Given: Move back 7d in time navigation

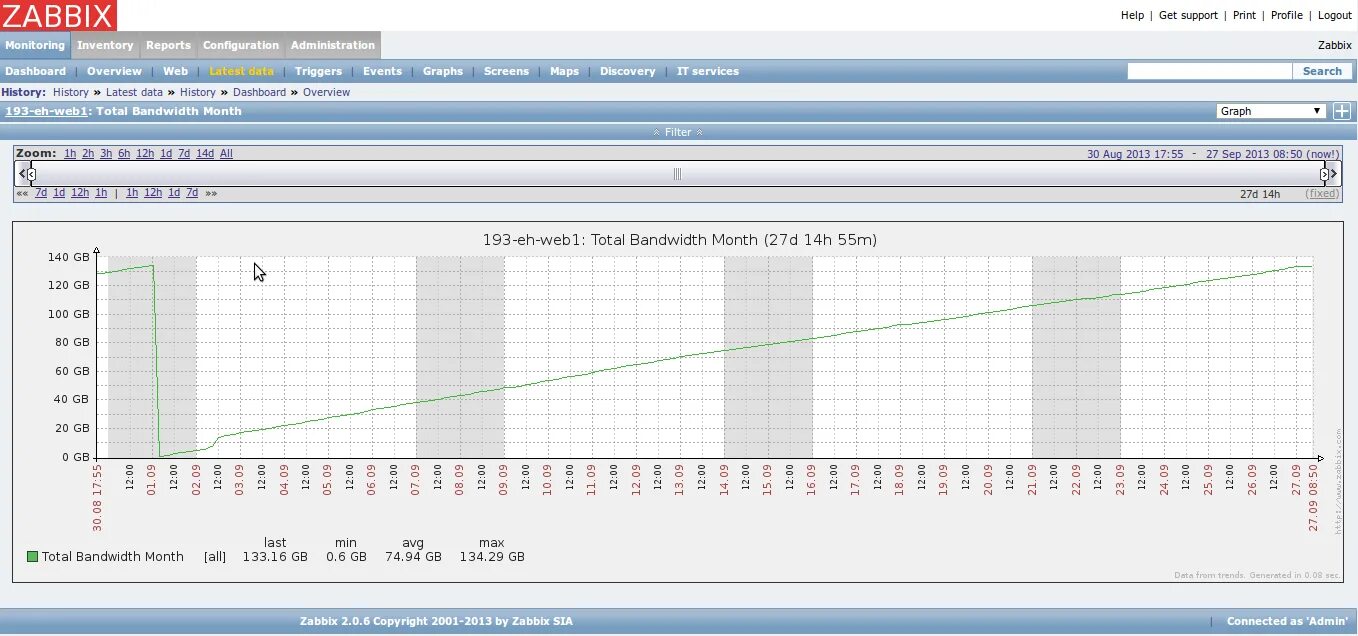Looking at the screenshot, I should click(x=41, y=193).
